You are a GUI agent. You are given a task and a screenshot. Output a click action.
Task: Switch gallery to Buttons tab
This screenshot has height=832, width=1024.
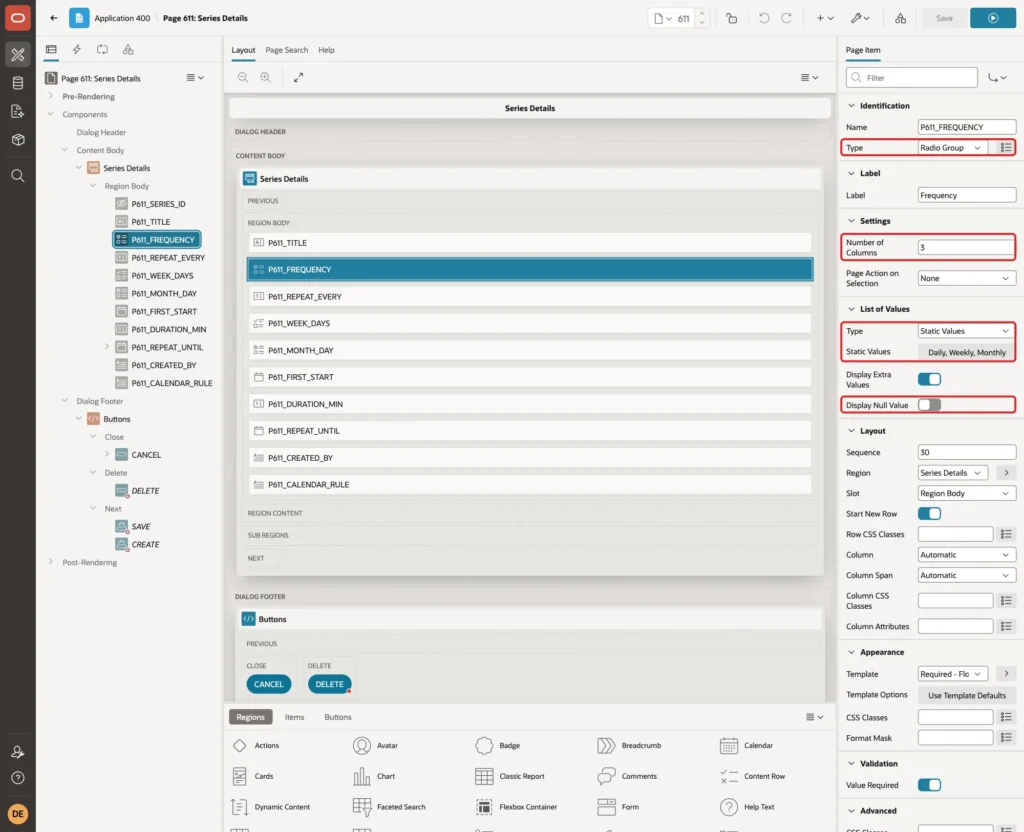[338, 717]
